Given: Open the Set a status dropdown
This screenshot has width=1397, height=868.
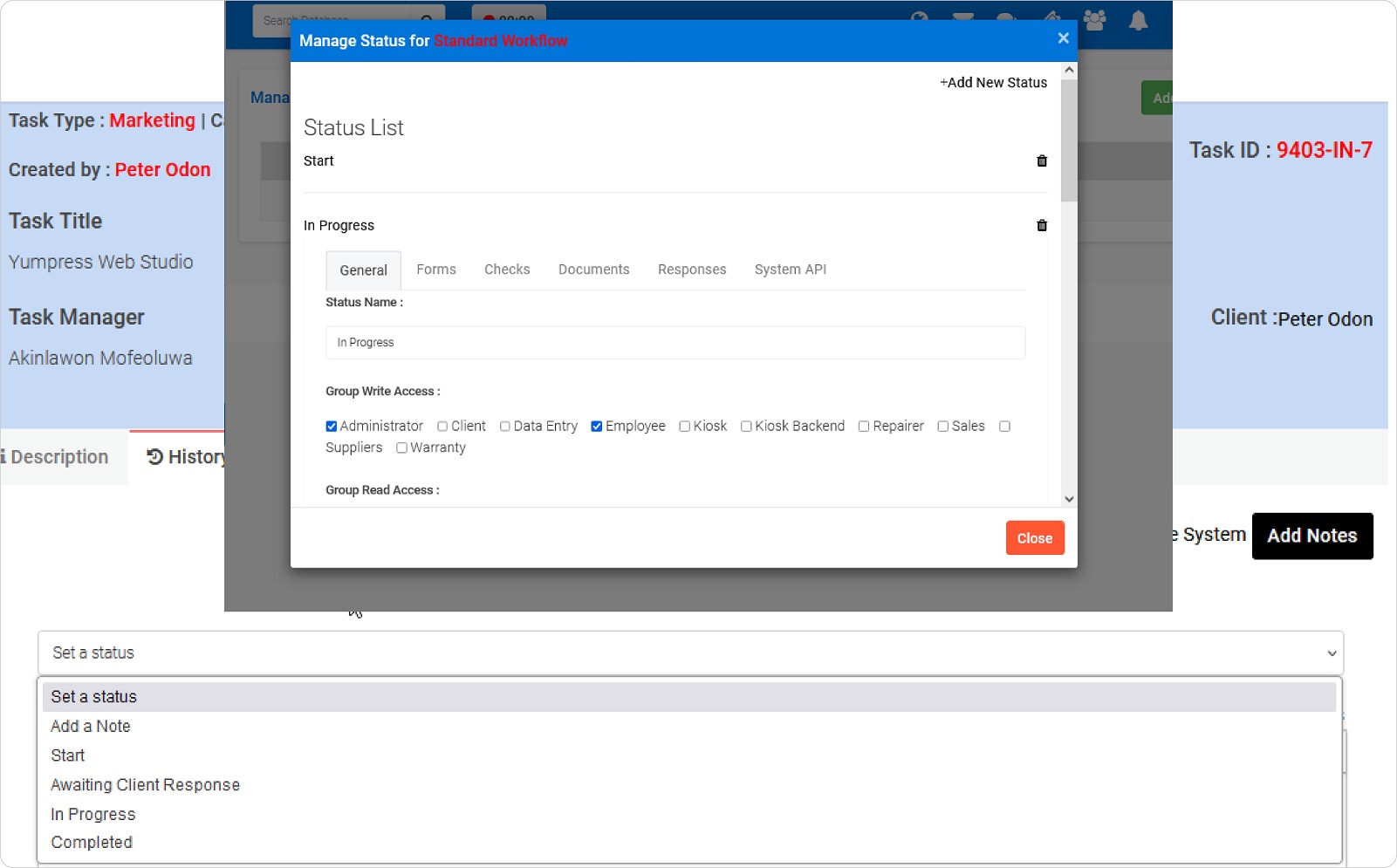Looking at the screenshot, I should point(689,653).
